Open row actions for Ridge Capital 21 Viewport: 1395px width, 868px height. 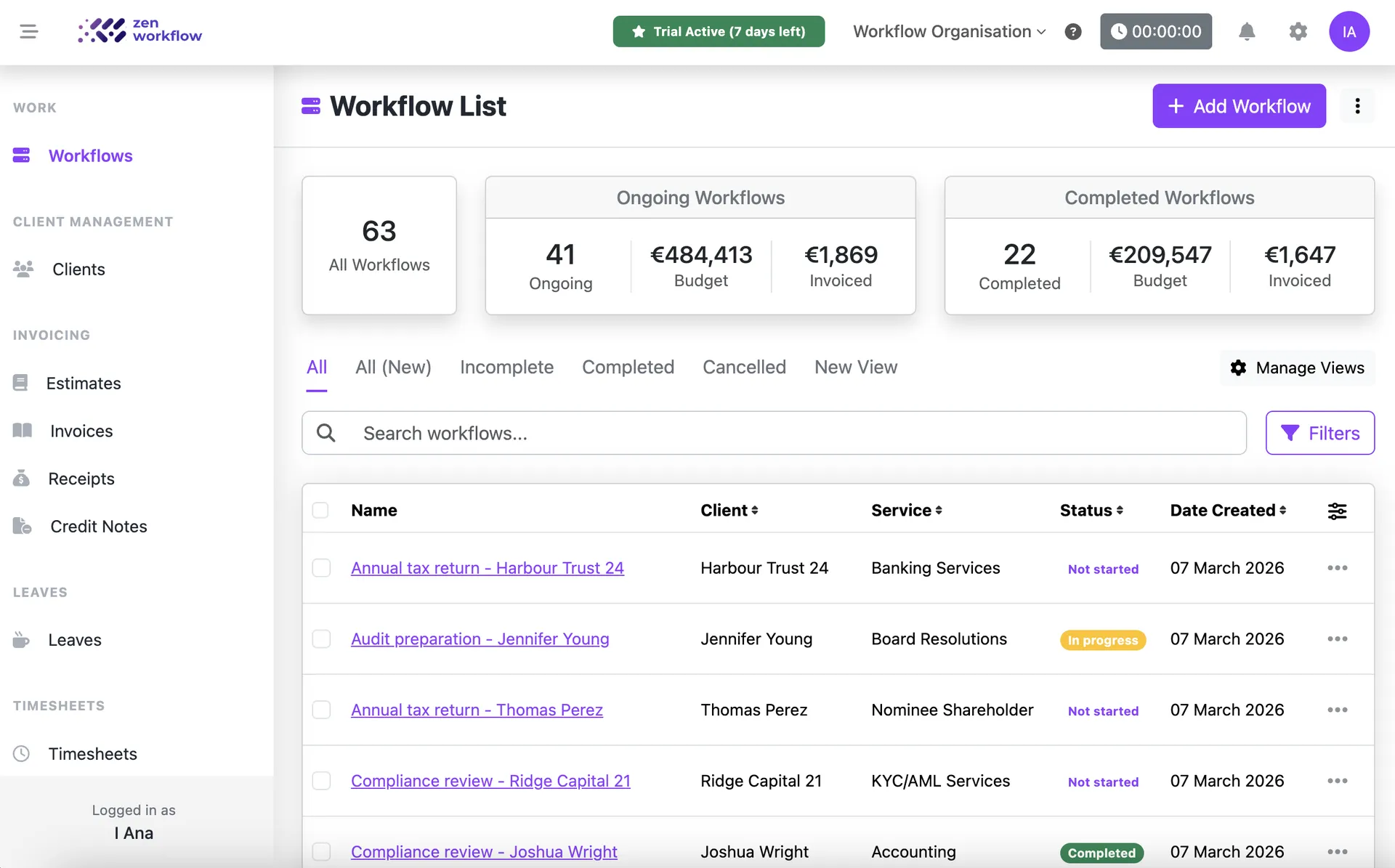pos(1337,781)
